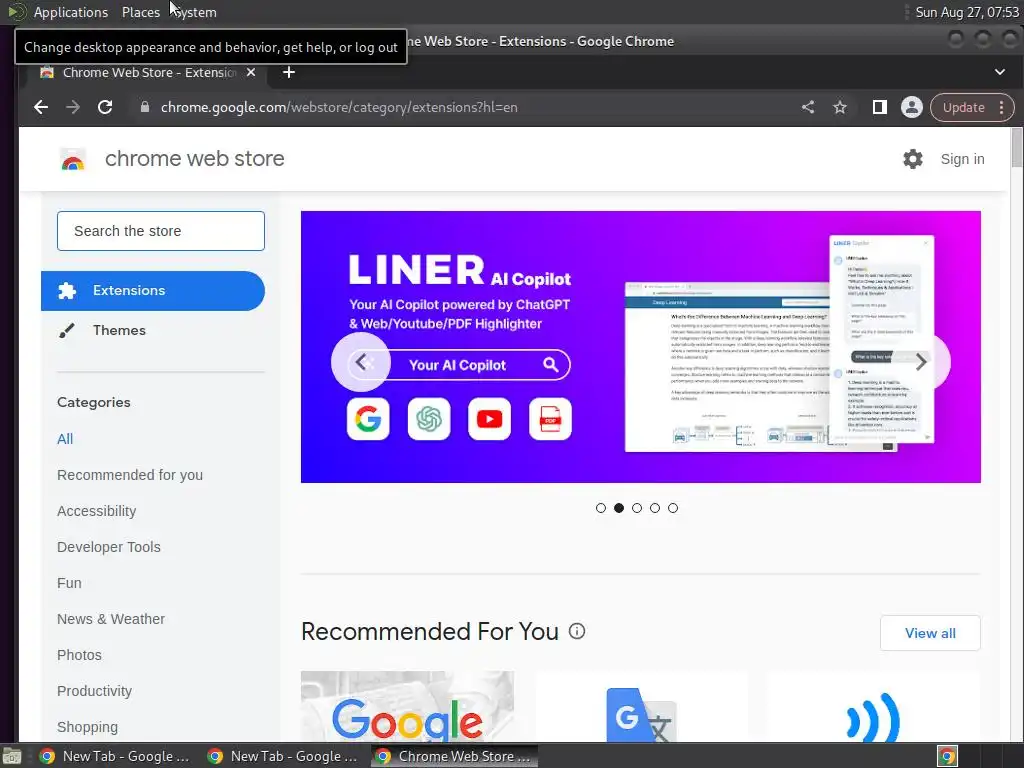Image resolution: width=1024 pixels, height=768 pixels.
Task: Close the Chrome Web Store tab
Action: (x=251, y=72)
